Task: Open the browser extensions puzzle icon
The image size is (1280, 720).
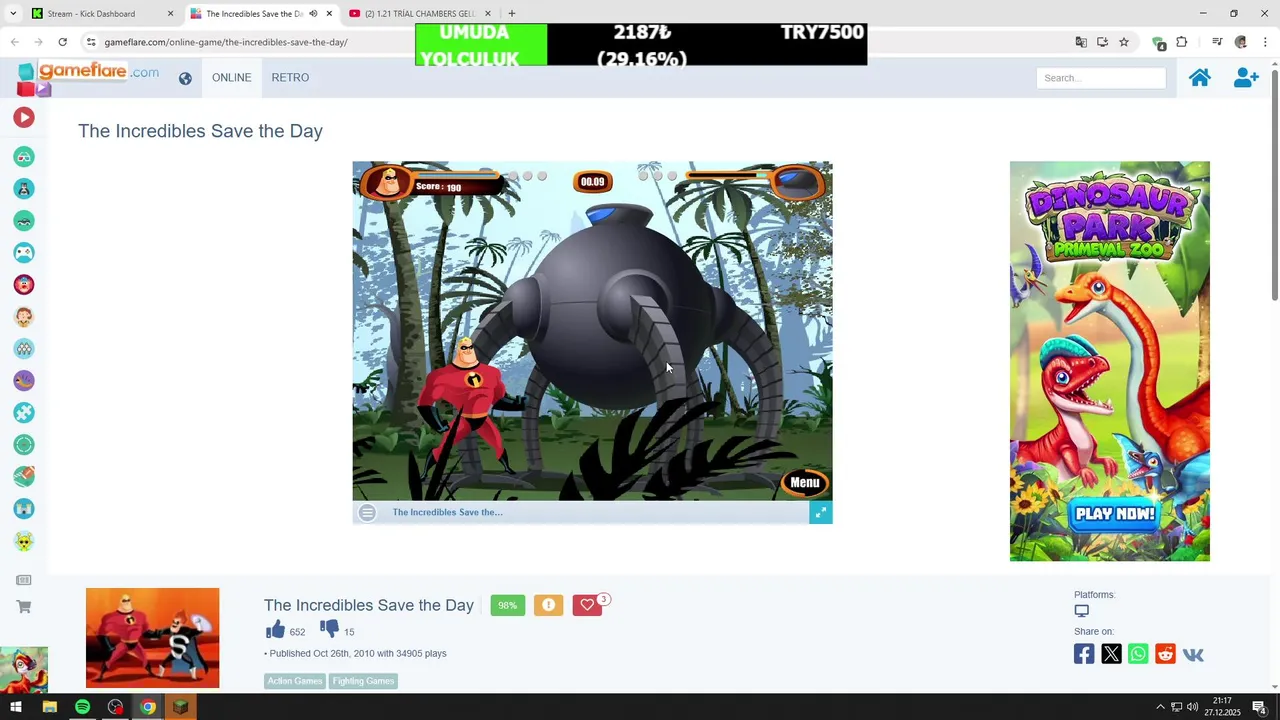Action: pyautogui.click(x=1181, y=42)
